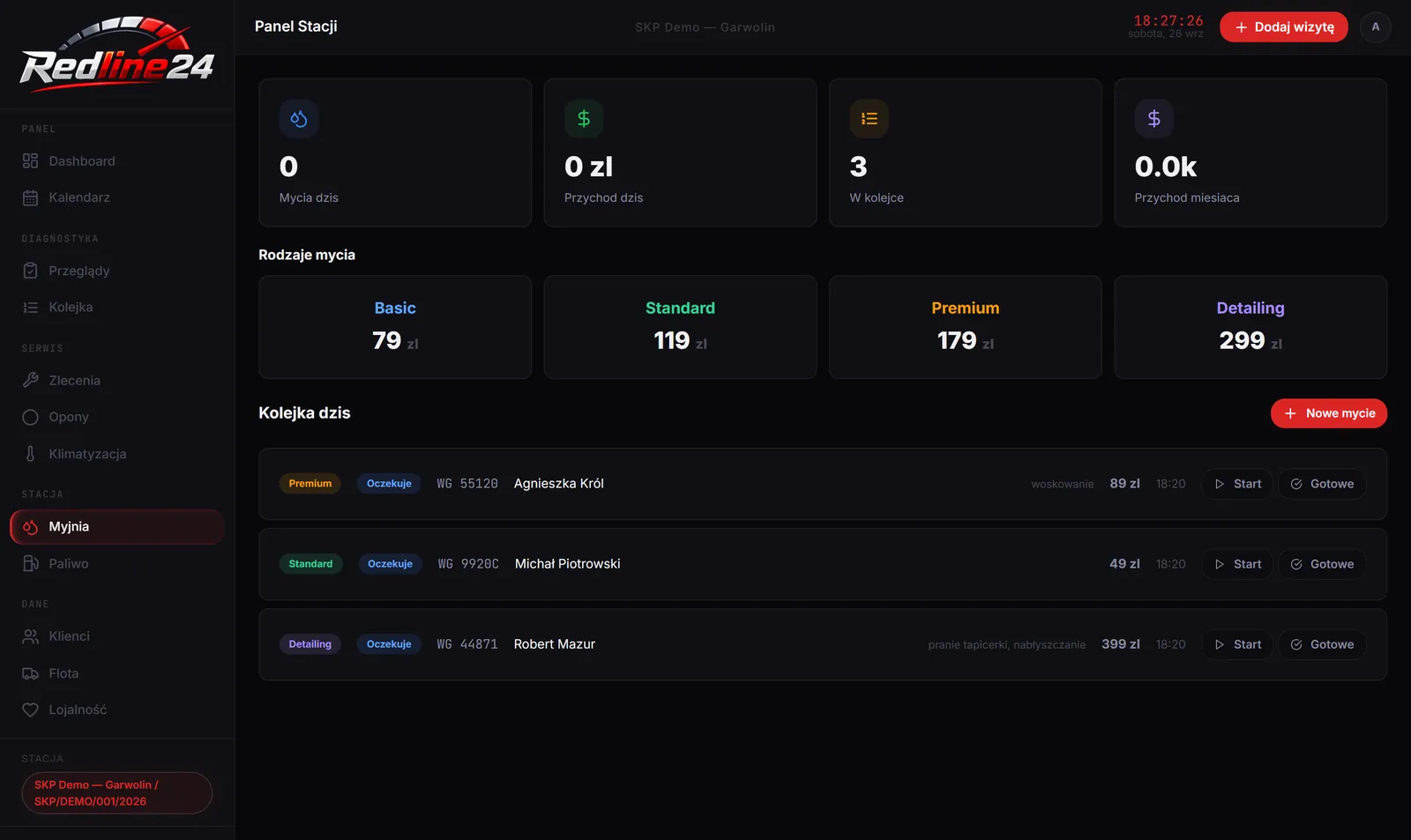Click the Detailing tag on Robert Mazur row
1411x840 pixels.
point(310,644)
